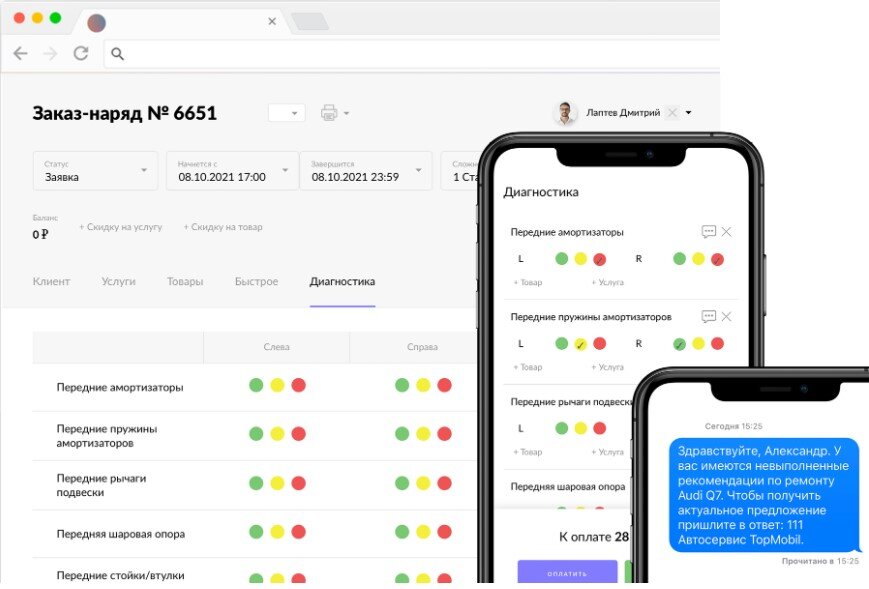Image resolution: width=869 pixels, height=589 pixels.
Task: Switch to the Товары tab
Action: [x=185, y=281]
